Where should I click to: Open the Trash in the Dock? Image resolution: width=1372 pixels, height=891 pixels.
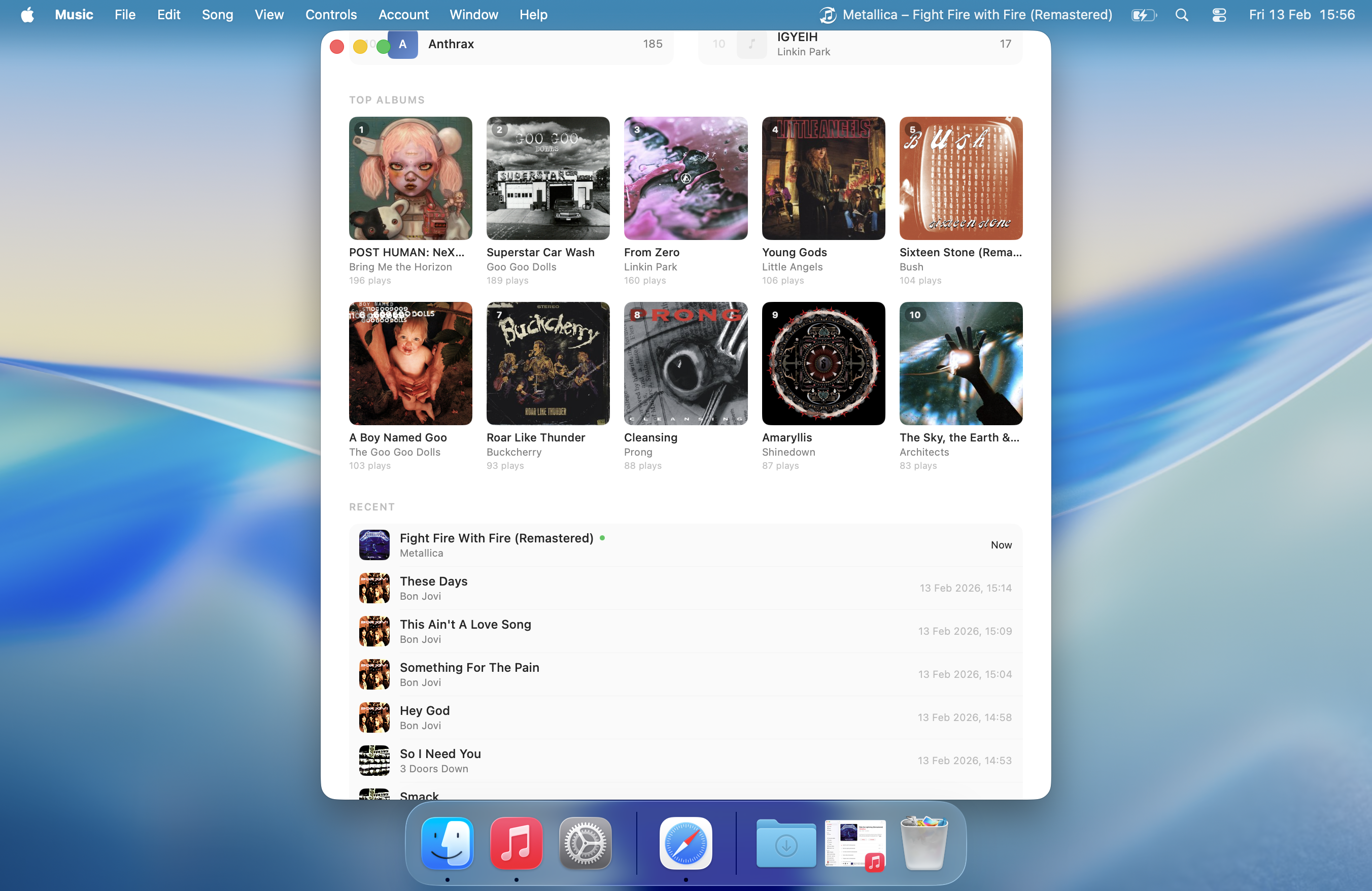click(x=923, y=843)
